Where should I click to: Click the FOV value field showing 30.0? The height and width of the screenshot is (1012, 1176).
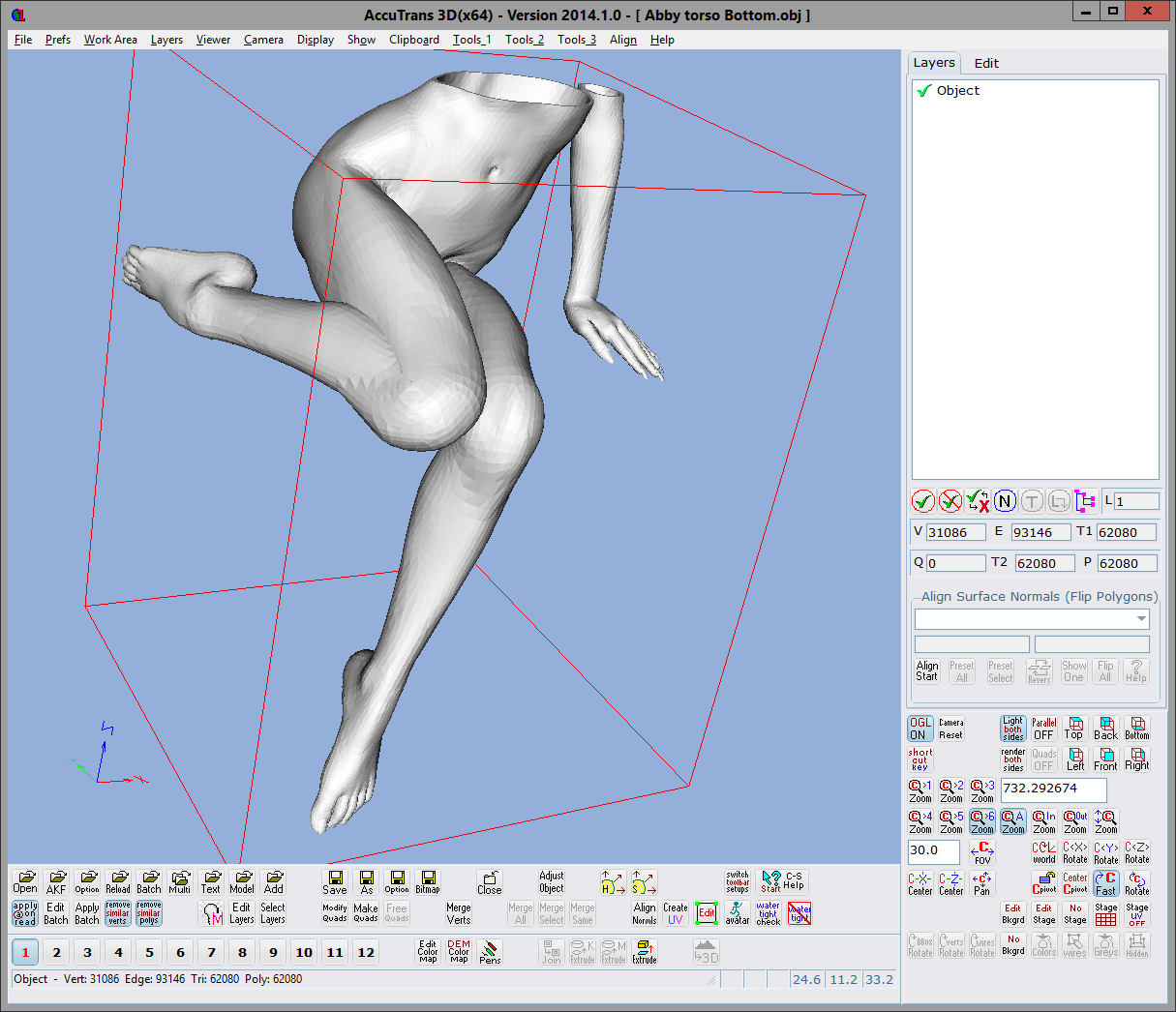pos(933,851)
